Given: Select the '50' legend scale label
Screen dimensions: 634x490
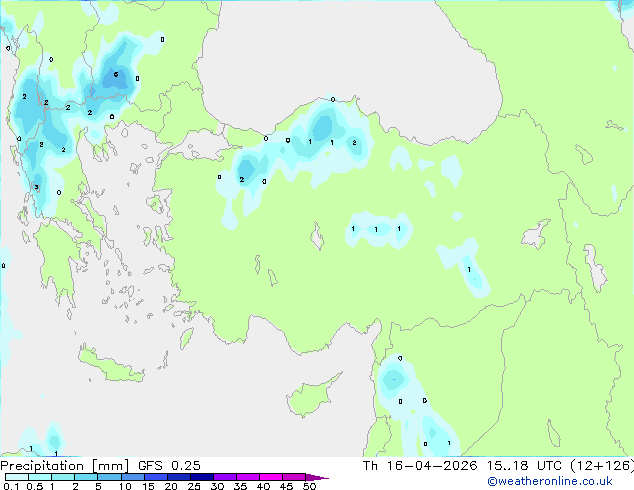Looking at the screenshot, I should (309, 486).
